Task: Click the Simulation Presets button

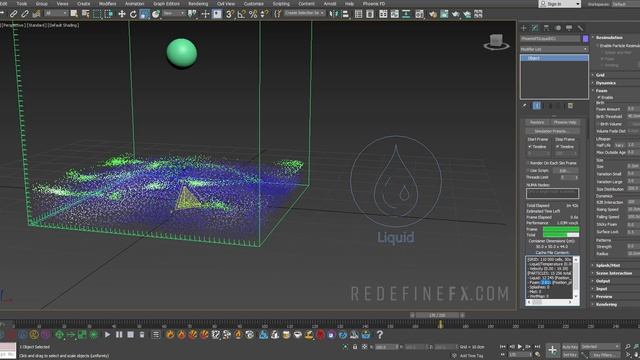Action: coord(552,131)
